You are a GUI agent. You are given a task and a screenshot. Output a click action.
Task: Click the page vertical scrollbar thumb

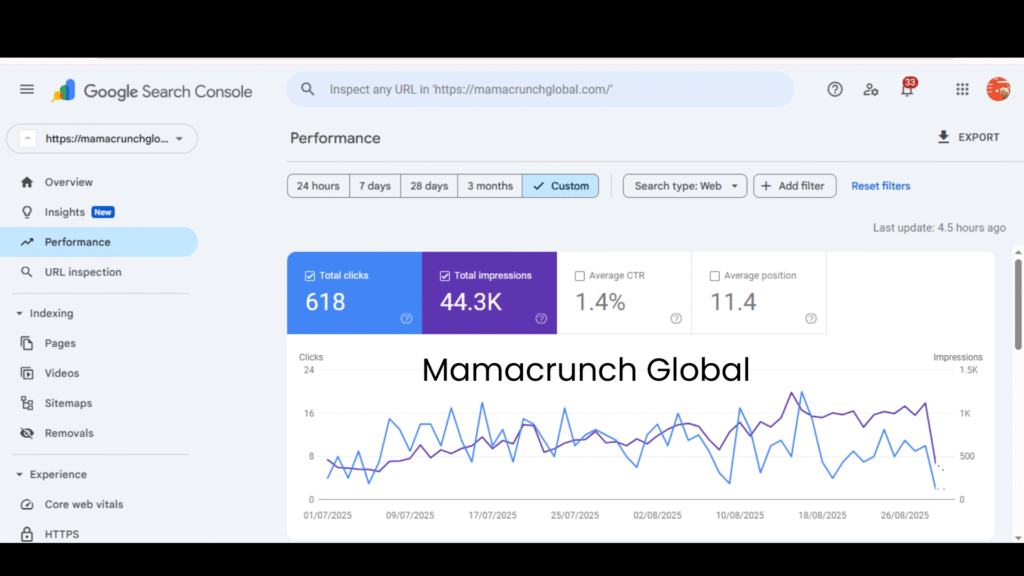click(x=1018, y=304)
